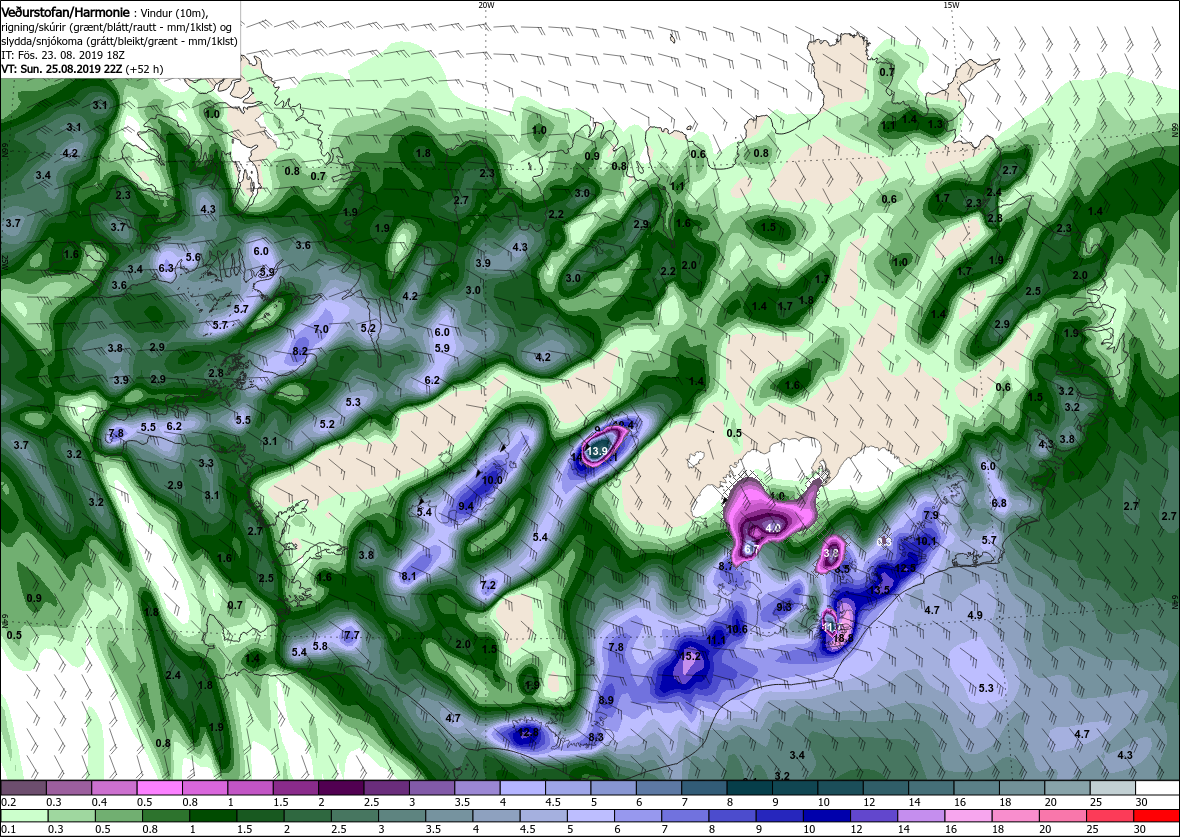
Task: Click the 7.7 precipitation value
Action: coord(351,635)
